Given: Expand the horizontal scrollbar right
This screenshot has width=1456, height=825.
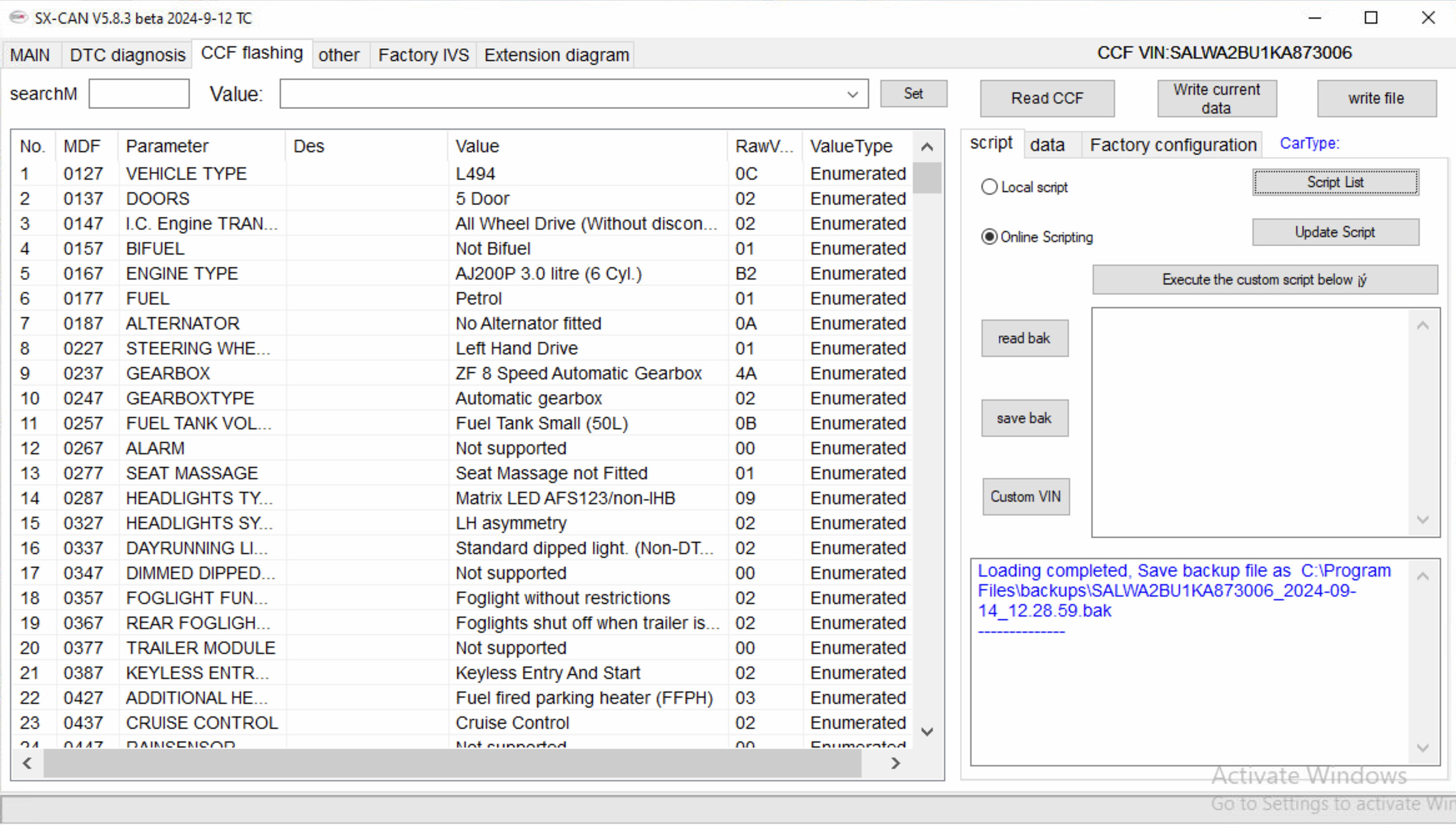Looking at the screenshot, I should tap(895, 762).
